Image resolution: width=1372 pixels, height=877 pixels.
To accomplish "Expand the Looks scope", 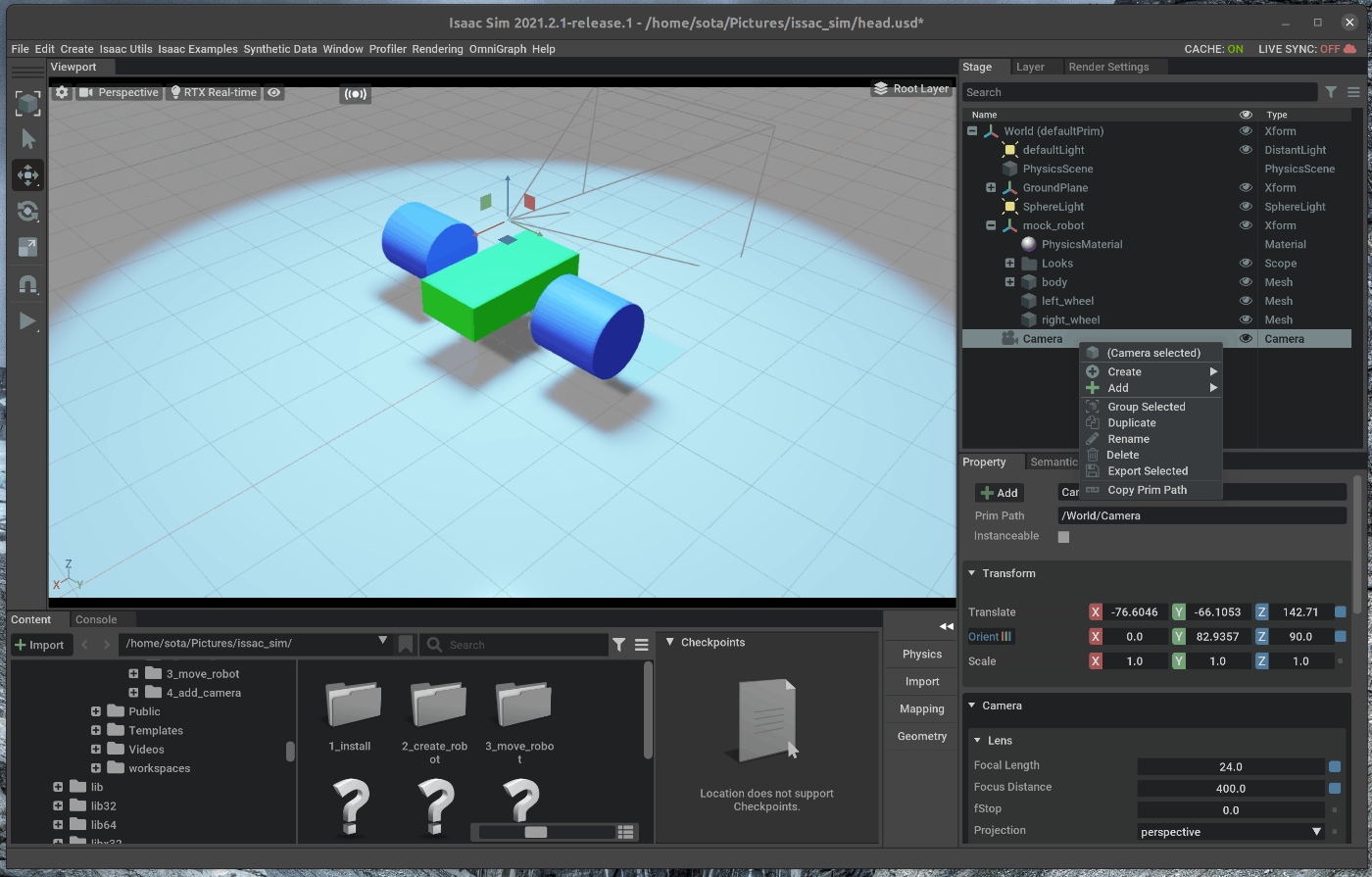I will tap(1009, 264).
